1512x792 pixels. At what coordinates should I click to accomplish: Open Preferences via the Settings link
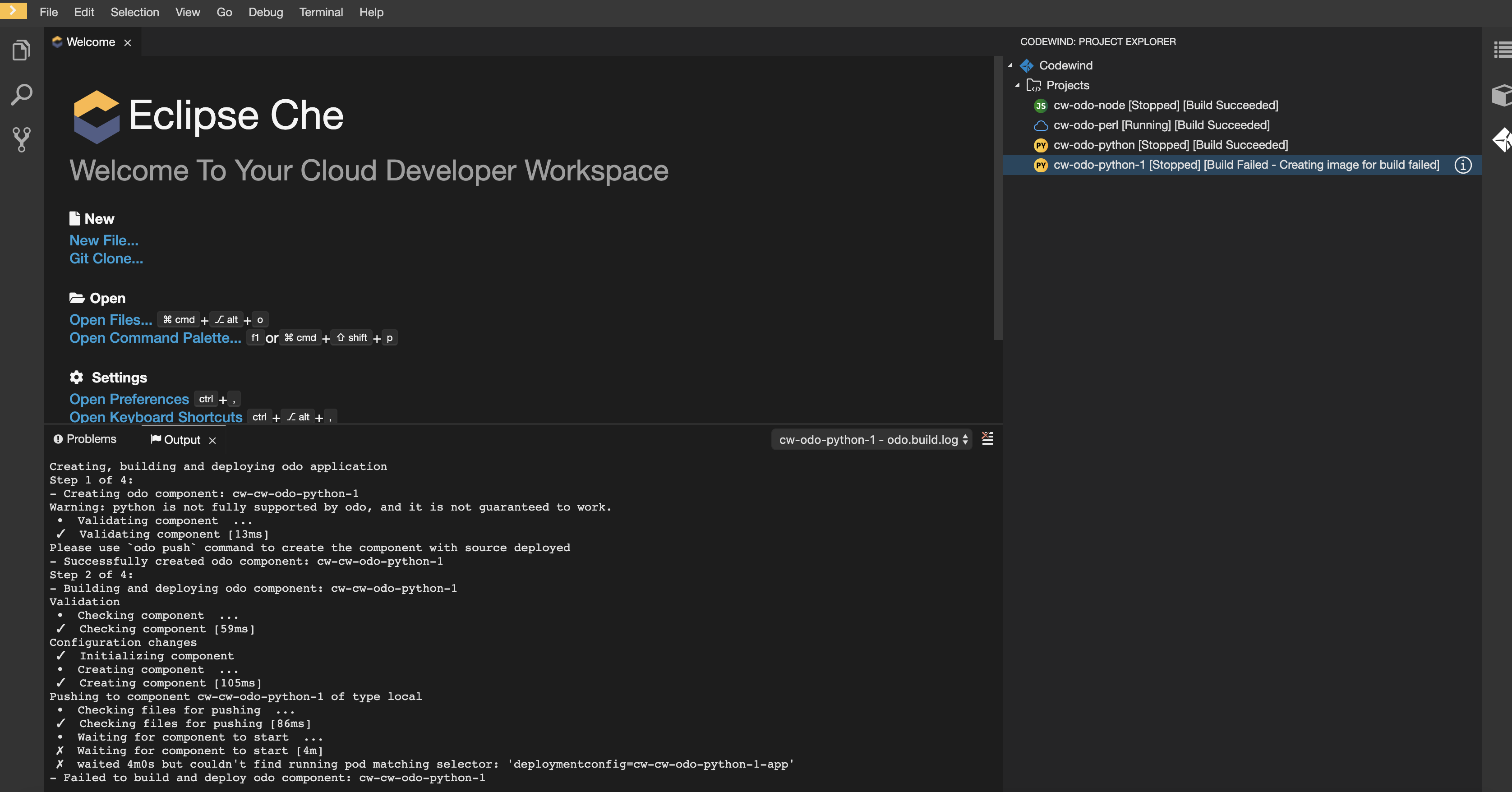[x=129, y=399]
